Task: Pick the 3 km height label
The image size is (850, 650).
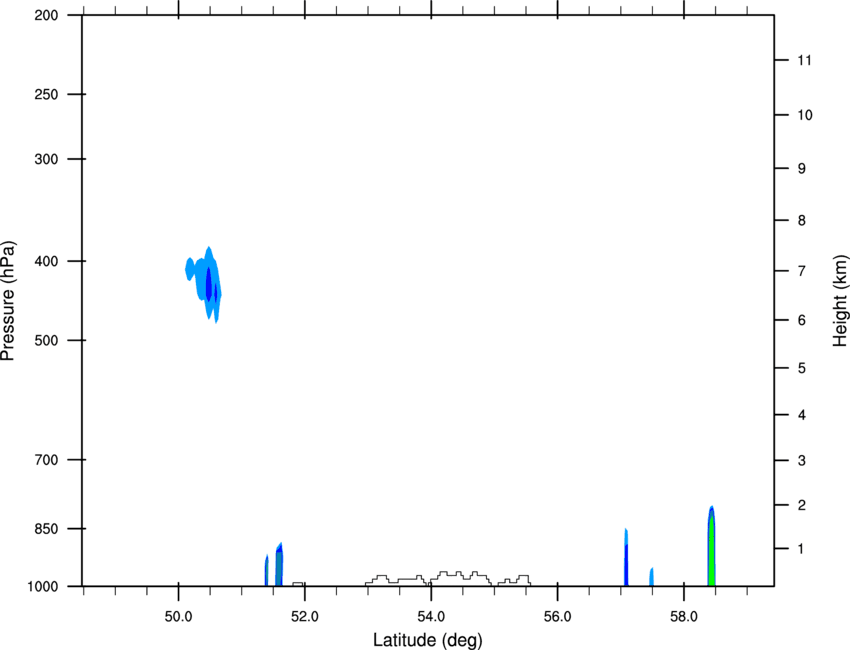Action: coord(802,460)
